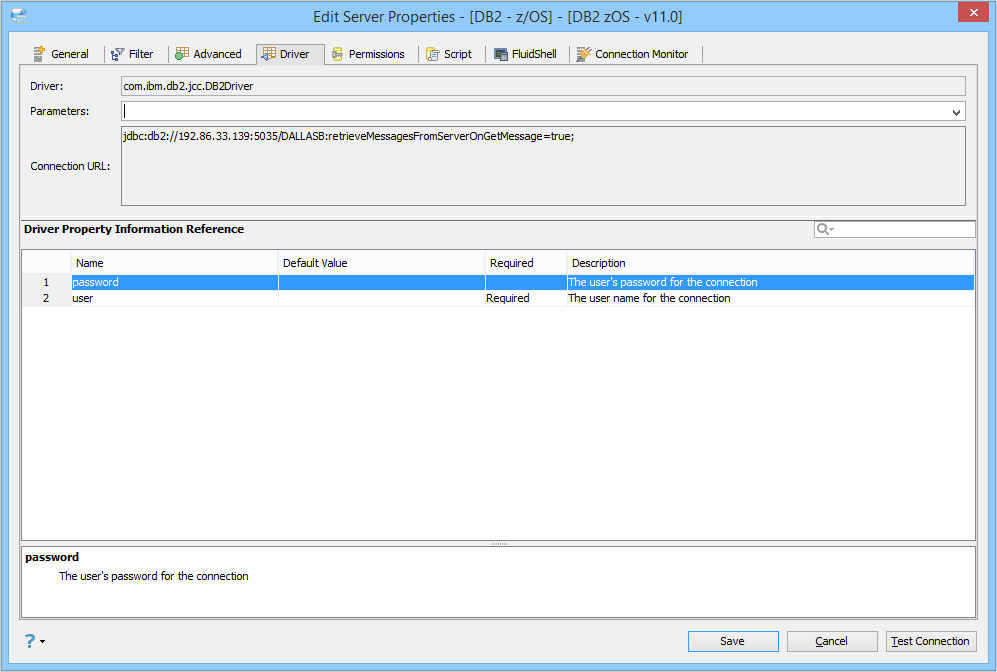This screenshot has height=672, width=997.
Task: Click the Save button
Action: click(x=732, y=641)
